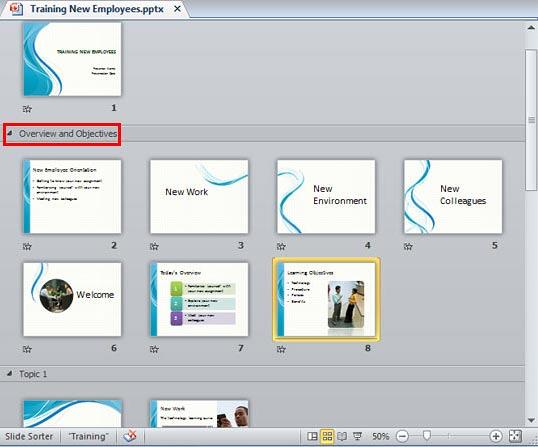Click slide number 8 label

368,349
